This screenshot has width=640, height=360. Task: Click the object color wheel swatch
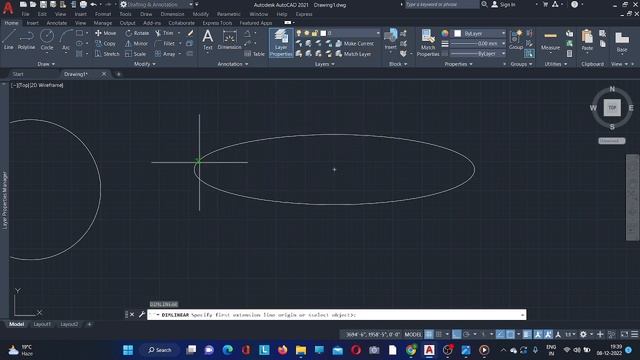click(x=445, y=33)
